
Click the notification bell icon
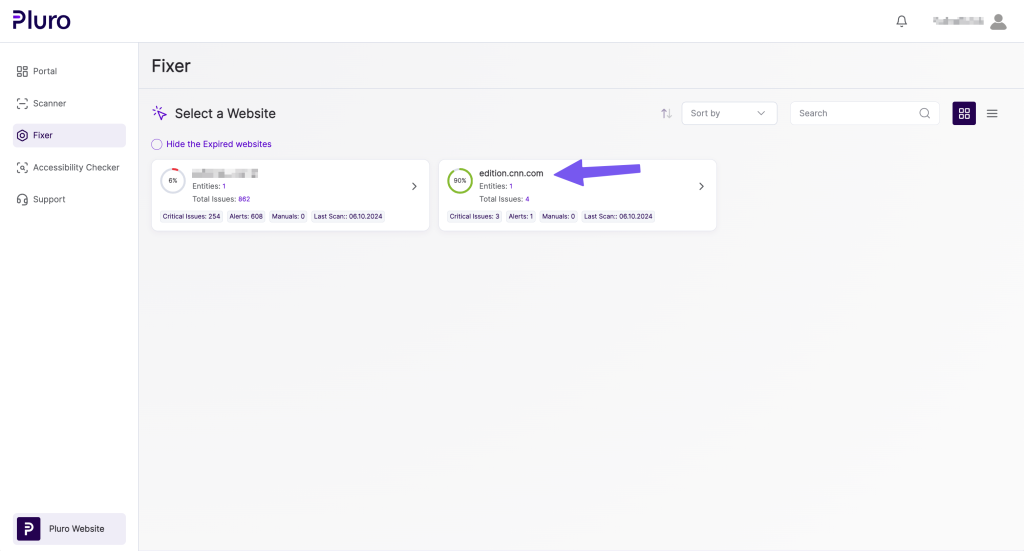coord(902,21)
